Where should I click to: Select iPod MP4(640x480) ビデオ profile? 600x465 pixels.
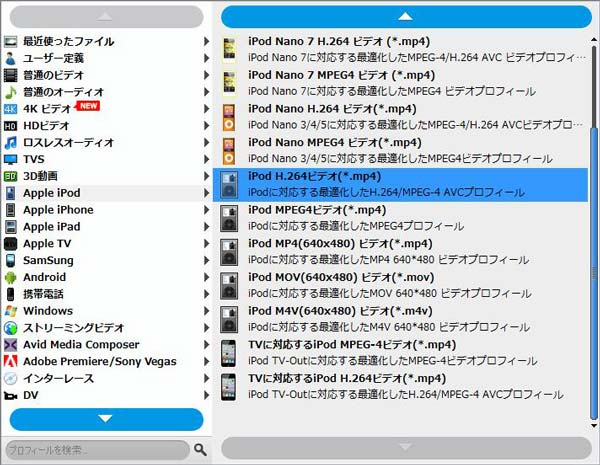400,252
